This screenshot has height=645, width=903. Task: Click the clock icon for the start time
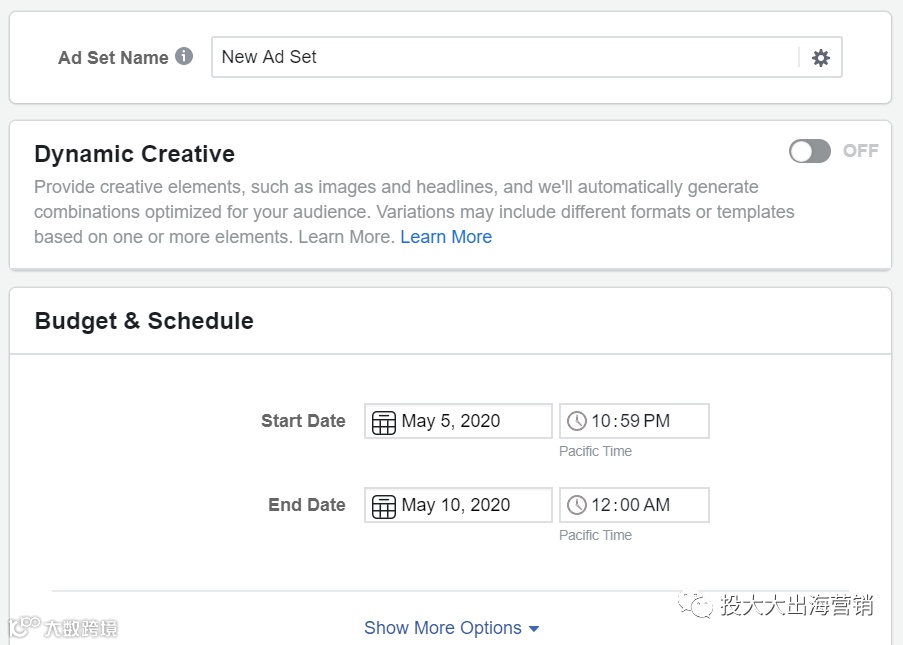click(x=577, y=421)
